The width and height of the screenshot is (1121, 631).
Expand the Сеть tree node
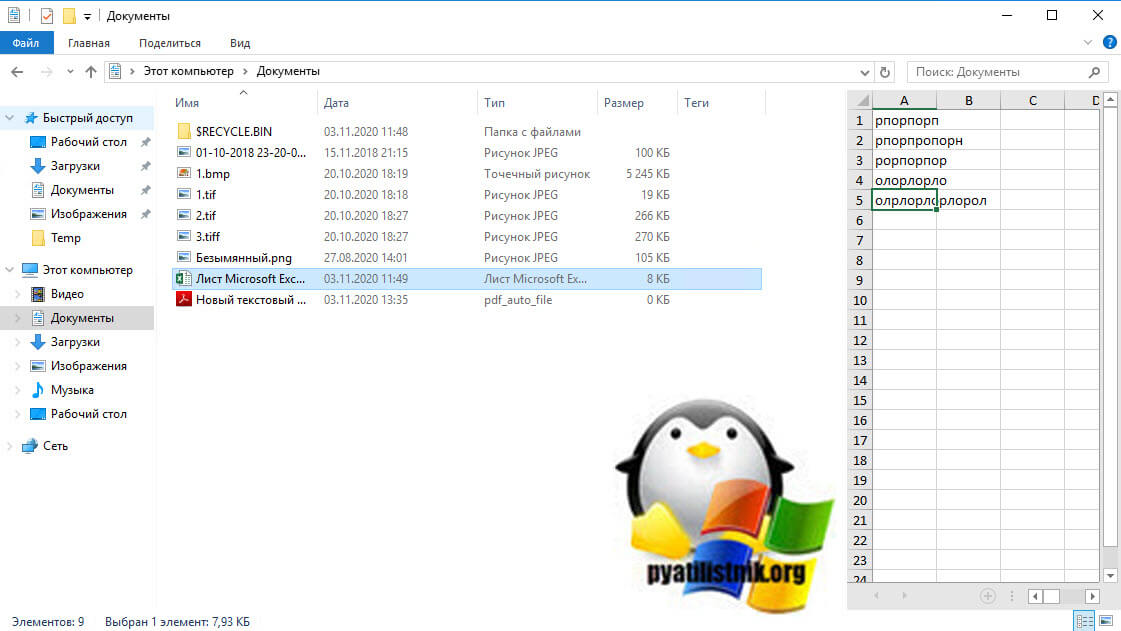pos(10,446)
